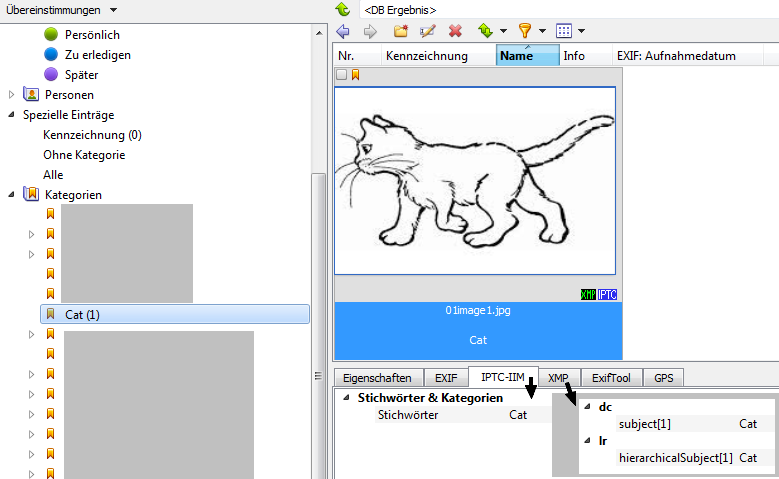Click the edit pencil toolbar icon
This screenshot has width=779, height=479.
(x=428, y=32)
